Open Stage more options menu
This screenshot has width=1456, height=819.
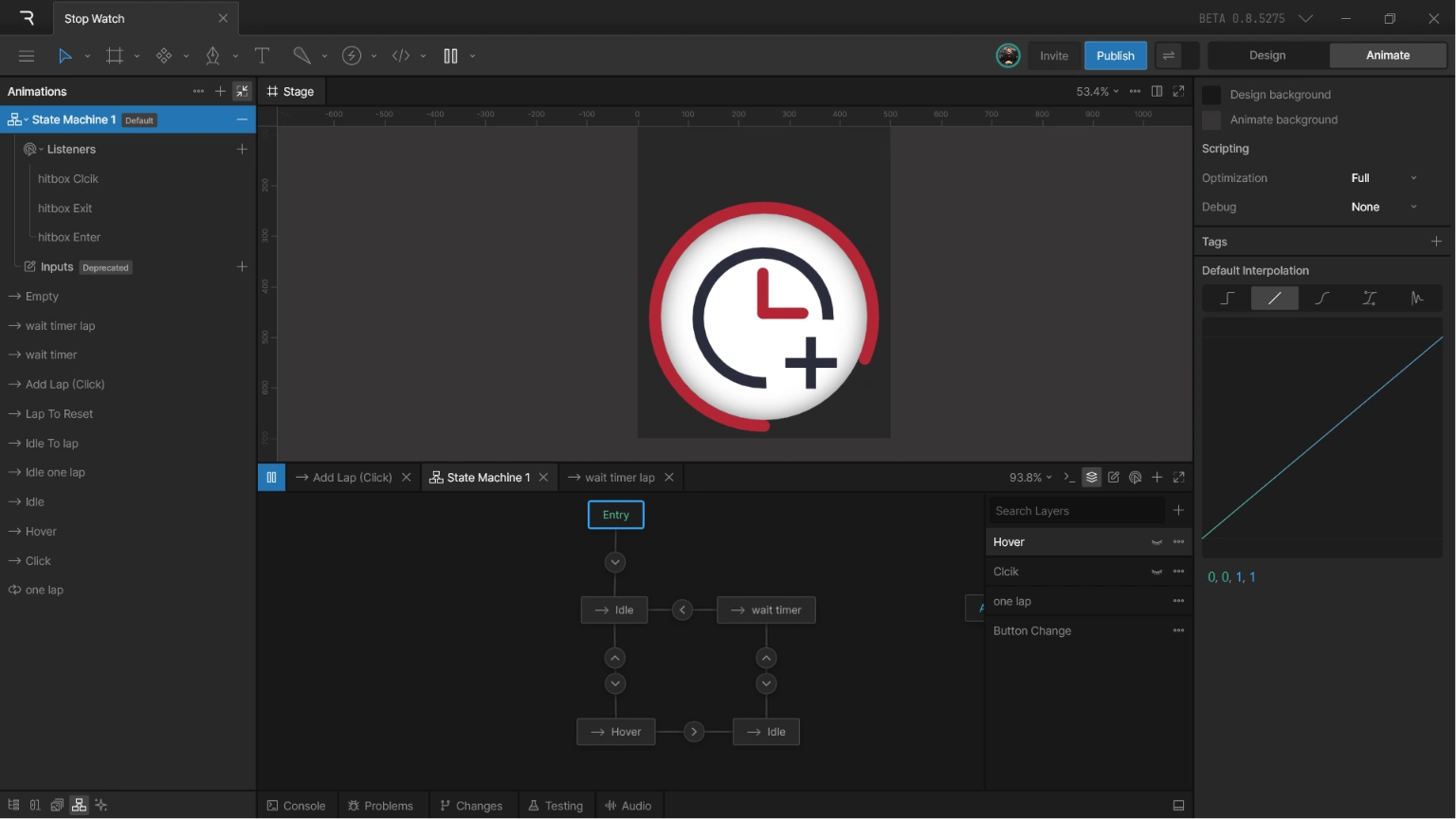click(x=1135, y=91)
